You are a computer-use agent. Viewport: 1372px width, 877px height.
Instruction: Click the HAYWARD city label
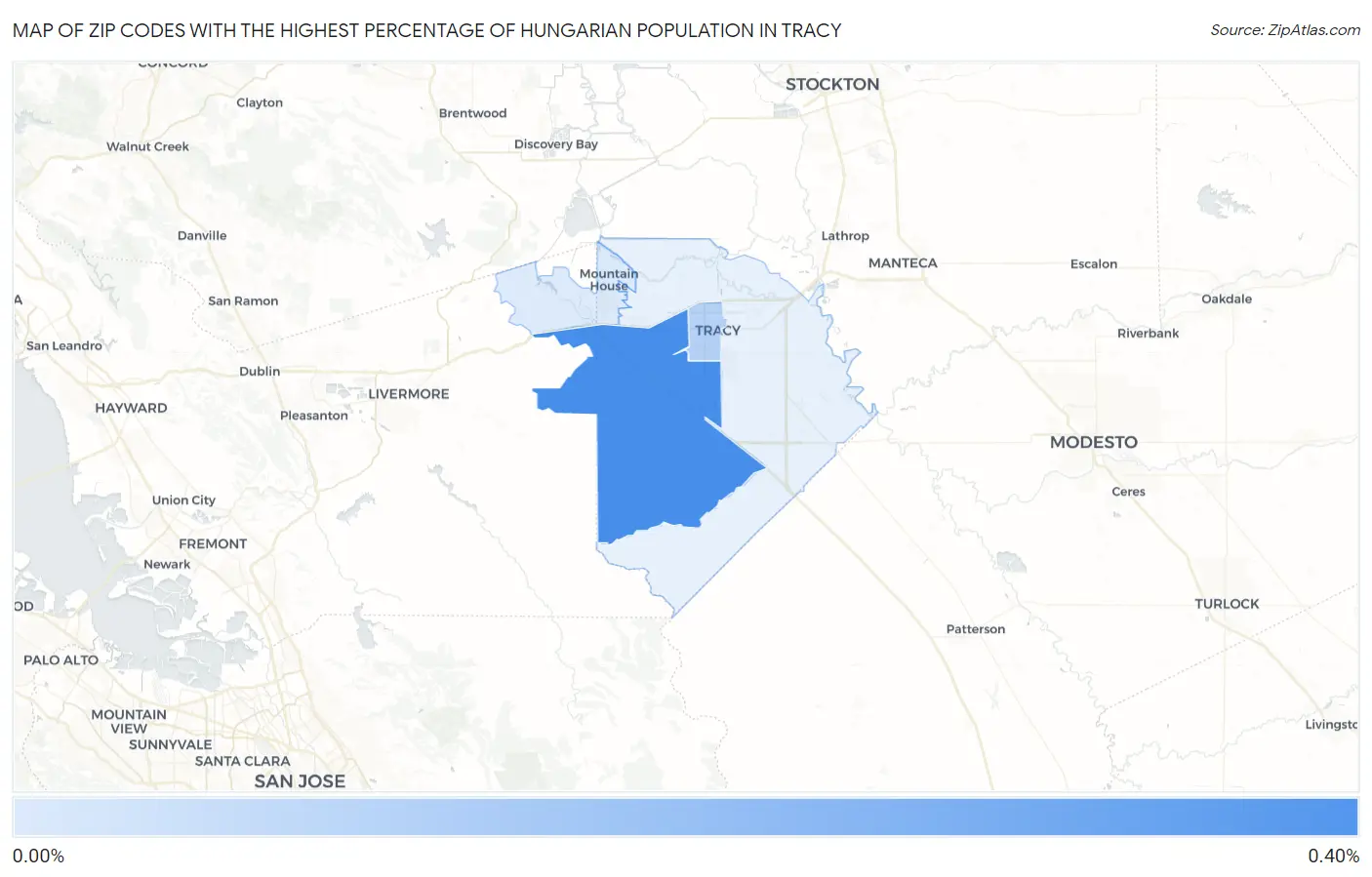click(x=131, y=408)
